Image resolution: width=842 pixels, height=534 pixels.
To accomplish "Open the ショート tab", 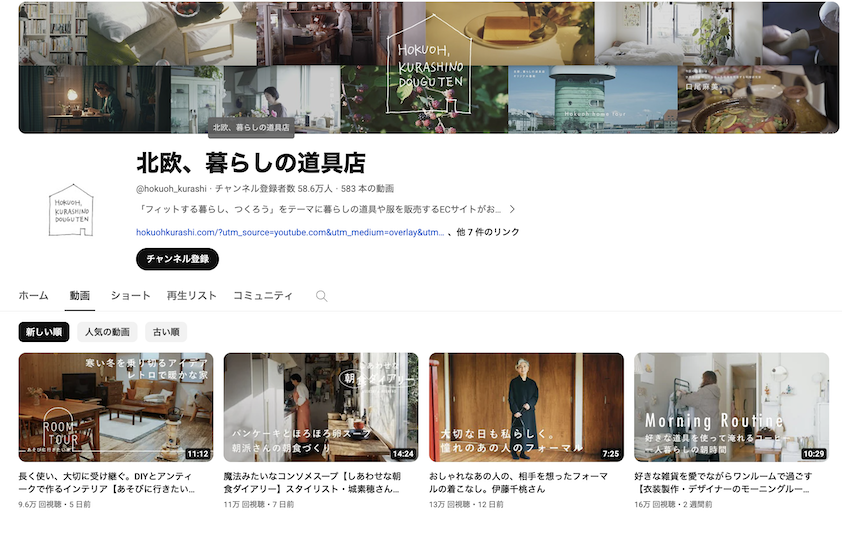I will [130, 295].
